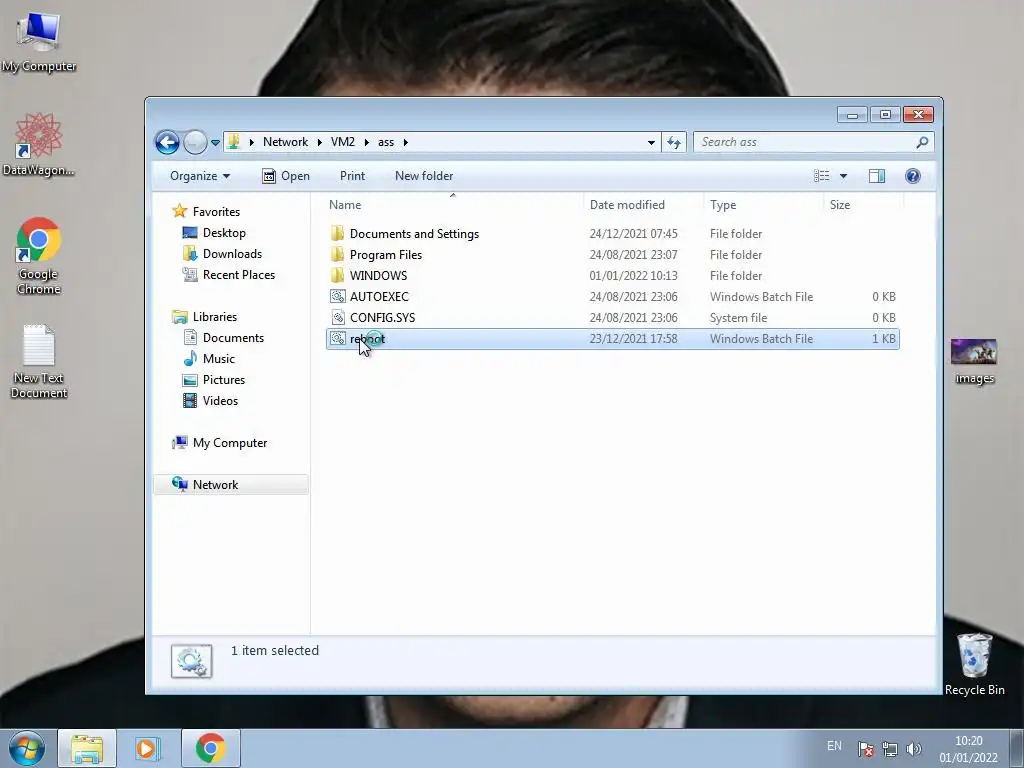Click Open in the toolbar
This screenshot has width=1024, height=768.
coord(286,176)
